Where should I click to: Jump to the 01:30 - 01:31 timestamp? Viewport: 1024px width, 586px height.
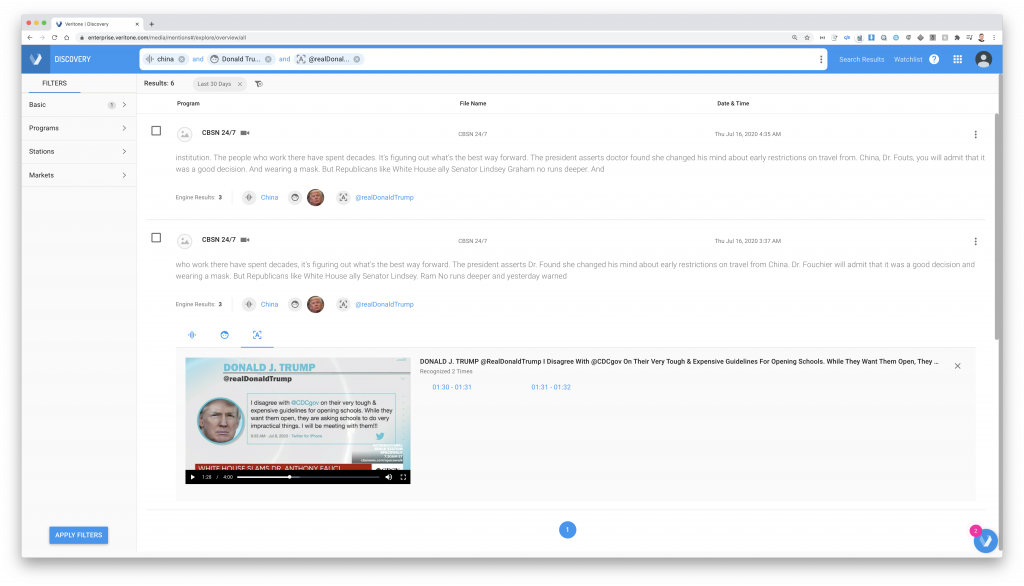click(x=452, y=387)
